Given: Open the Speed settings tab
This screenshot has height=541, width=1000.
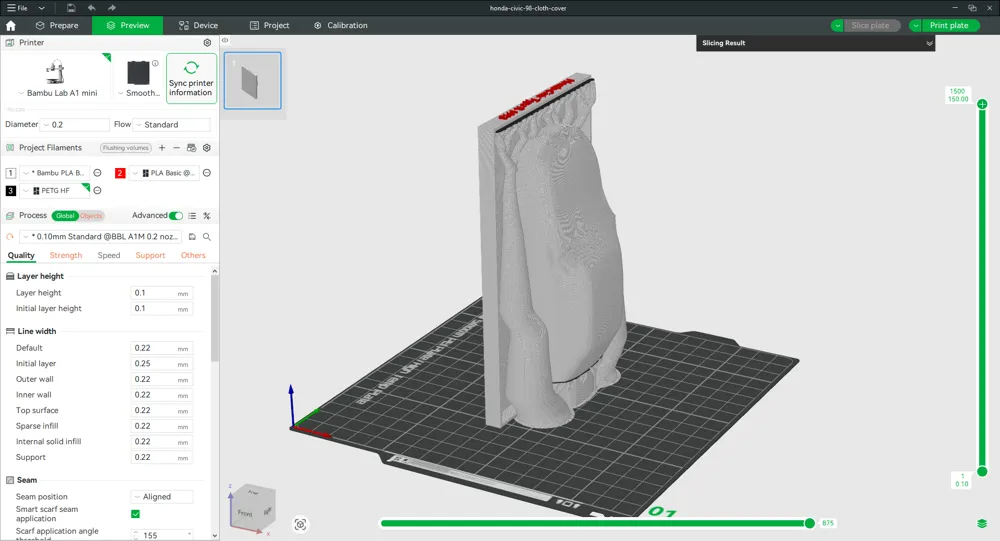Looking at the screenshot, I should [x=108, y=255].
